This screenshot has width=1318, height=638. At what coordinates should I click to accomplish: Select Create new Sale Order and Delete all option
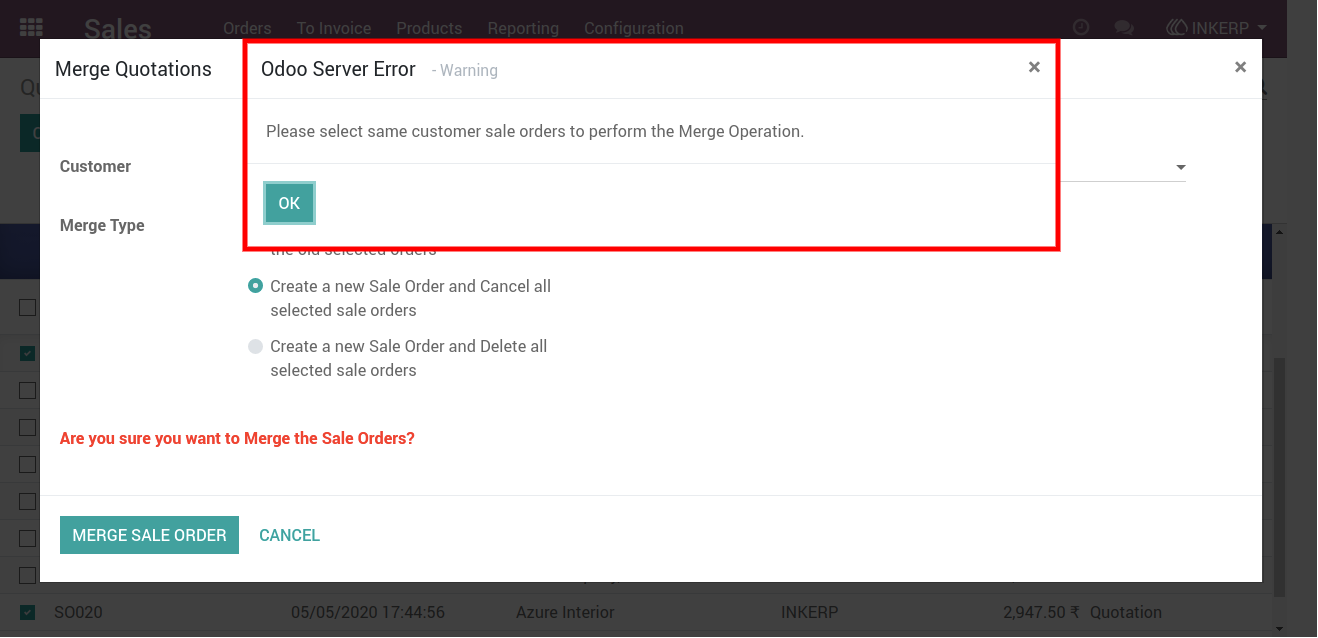pos(255,346)
